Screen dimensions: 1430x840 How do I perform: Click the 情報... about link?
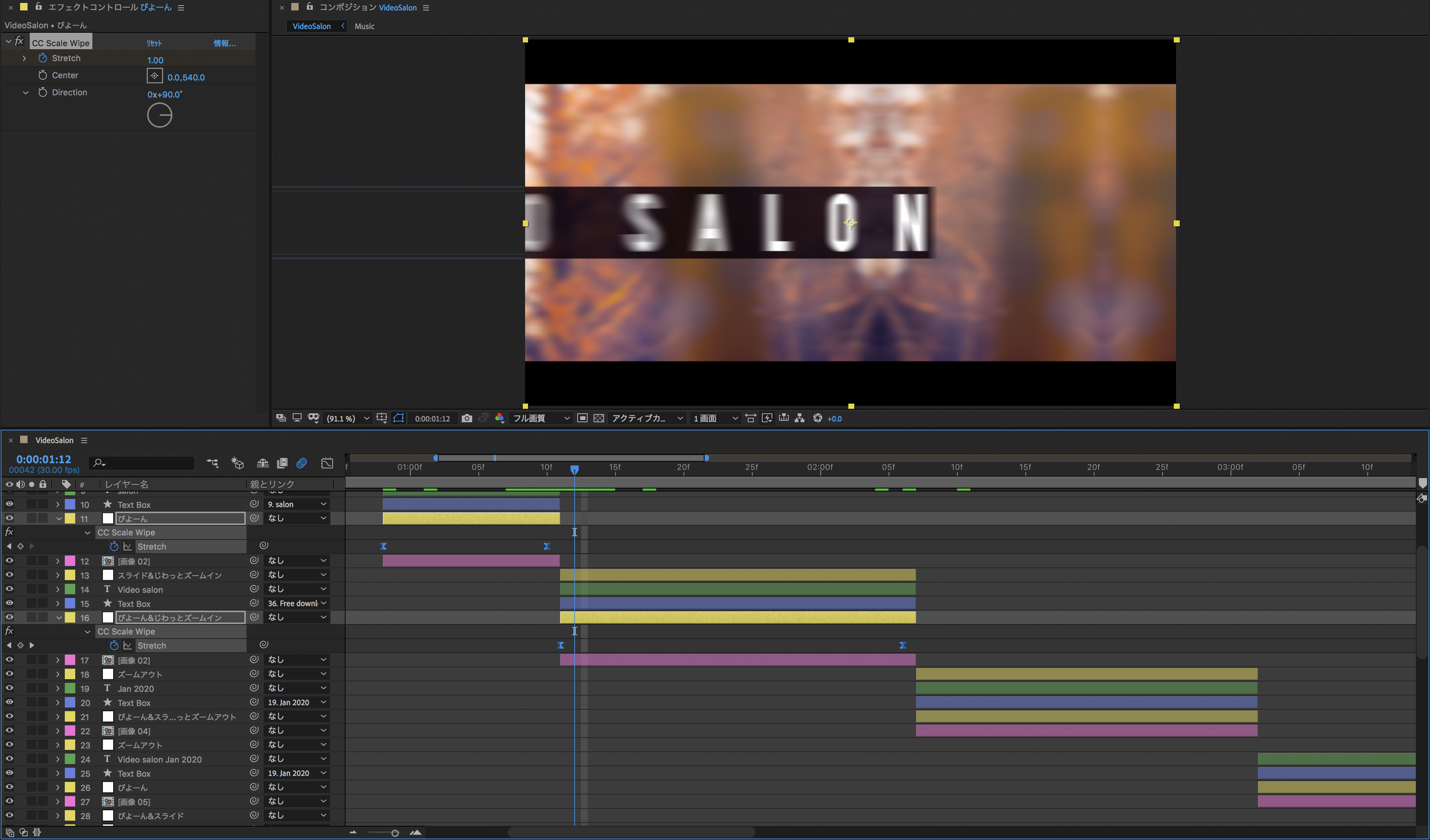(224, 43)
